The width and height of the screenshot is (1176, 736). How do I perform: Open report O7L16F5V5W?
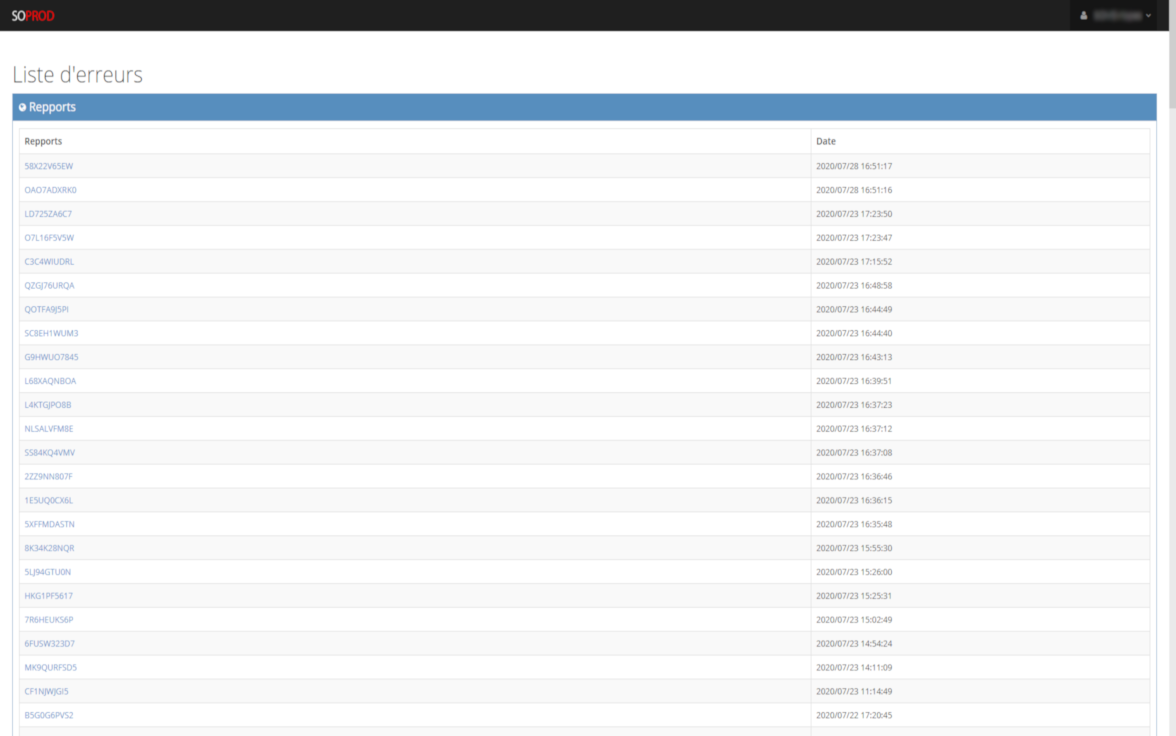coord(49,238)
